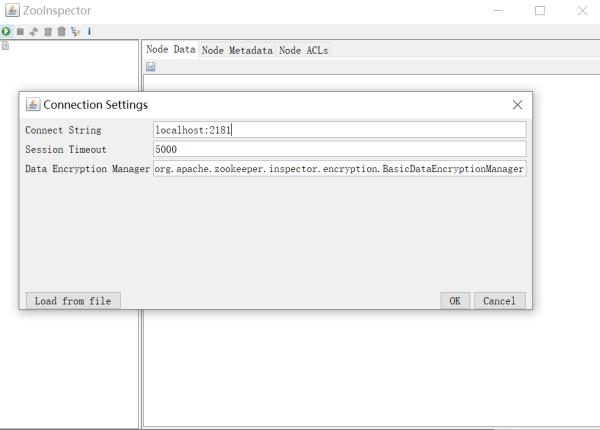This screenshot has height=430, width=600.
Task: Minimize the ZooInspector window
Action: [x=498, y=11]
